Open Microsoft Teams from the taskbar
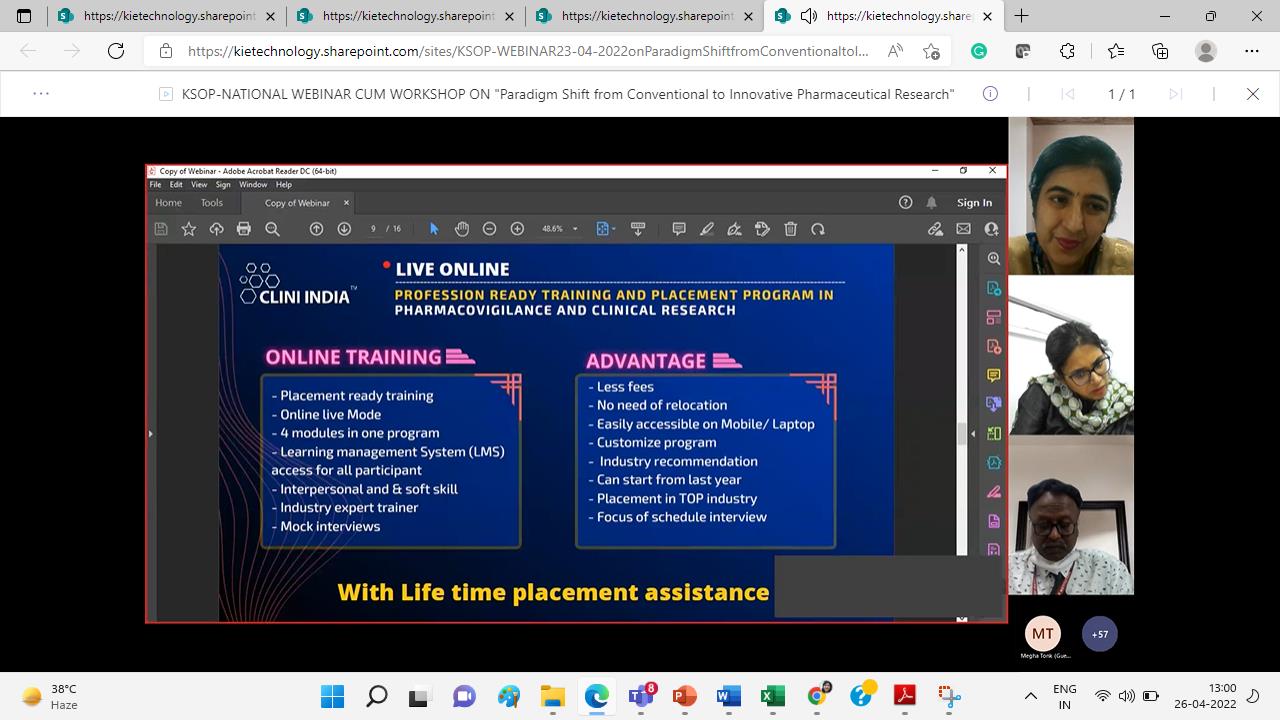This screenshot has width=1280, height=720. point(640,696)
